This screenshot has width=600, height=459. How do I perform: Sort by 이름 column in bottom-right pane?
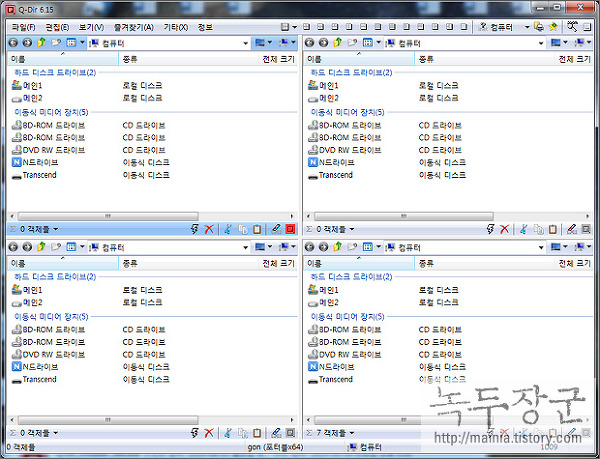click(x=359, y=263)
